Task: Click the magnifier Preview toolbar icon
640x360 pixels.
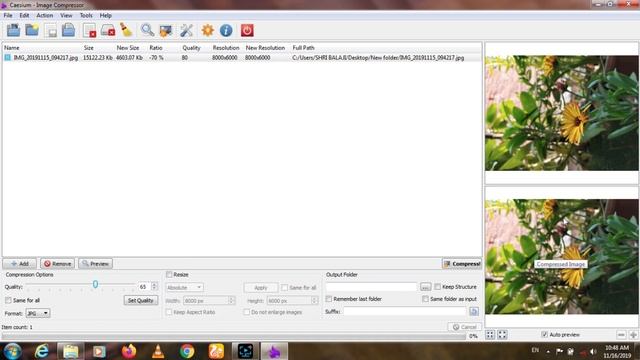Action: point(147,30)
